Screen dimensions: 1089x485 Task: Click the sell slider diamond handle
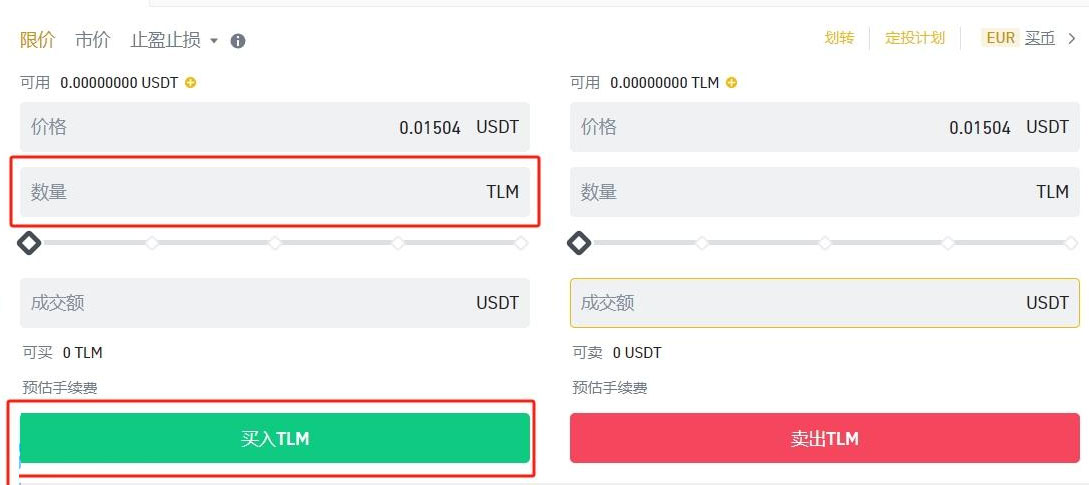pyautogui.click(x=579, y=243)
